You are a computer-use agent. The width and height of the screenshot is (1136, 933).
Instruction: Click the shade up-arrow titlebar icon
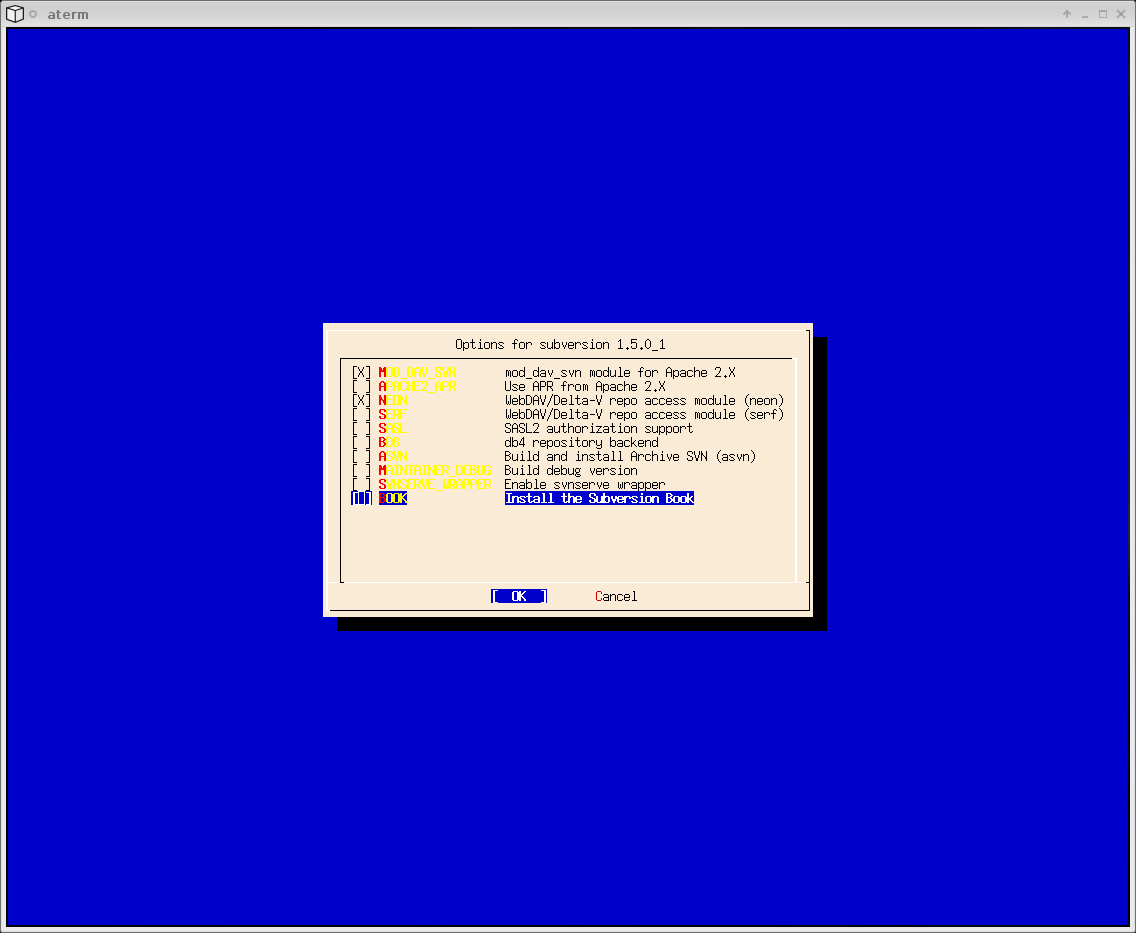point(1067,14)
